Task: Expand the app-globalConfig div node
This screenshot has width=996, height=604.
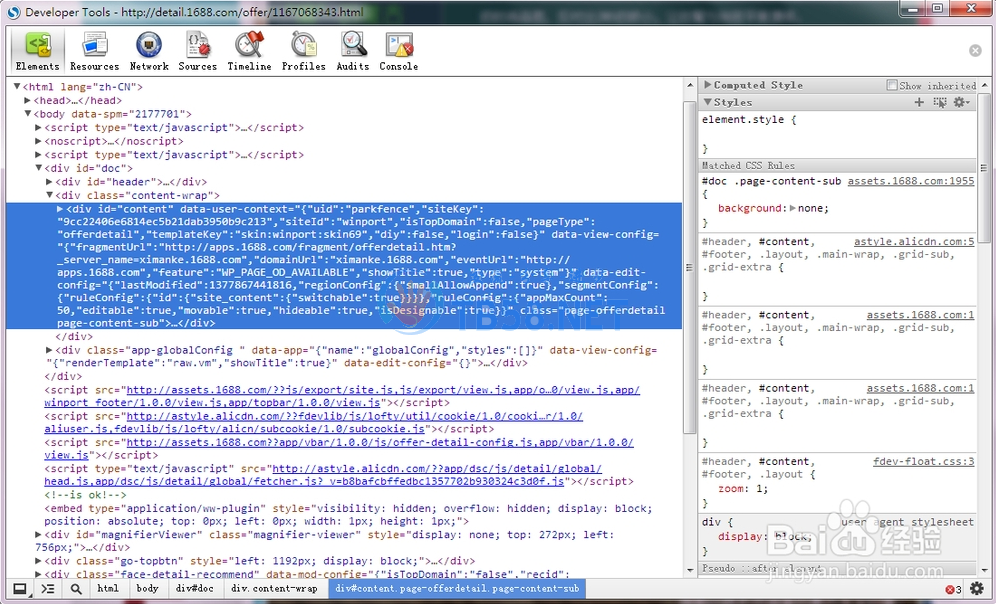Action: point(50,350)
